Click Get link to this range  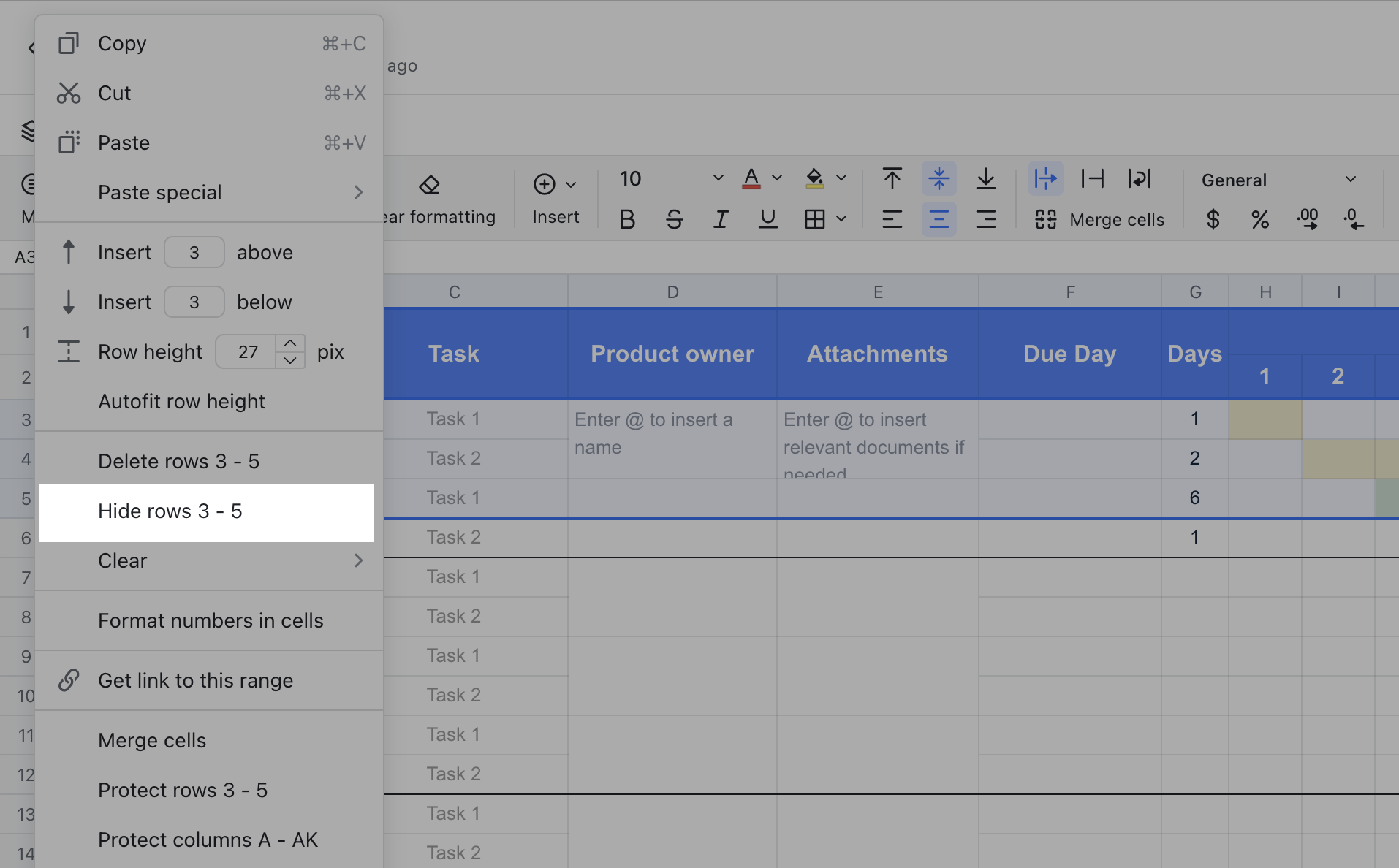[194, 680]
